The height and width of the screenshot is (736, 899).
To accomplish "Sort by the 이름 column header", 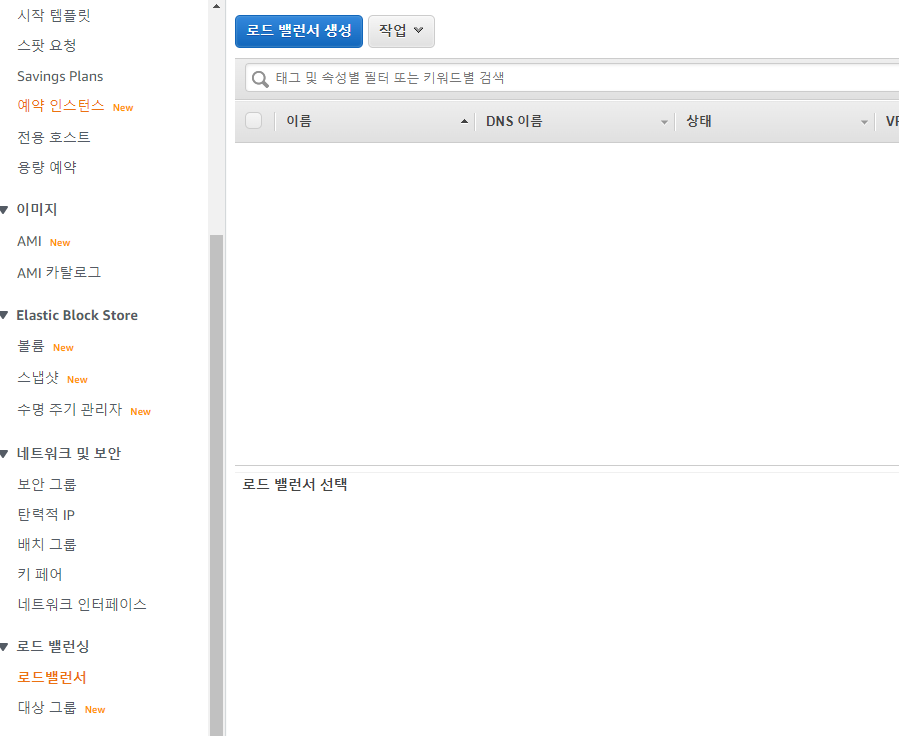I will 299,121.
